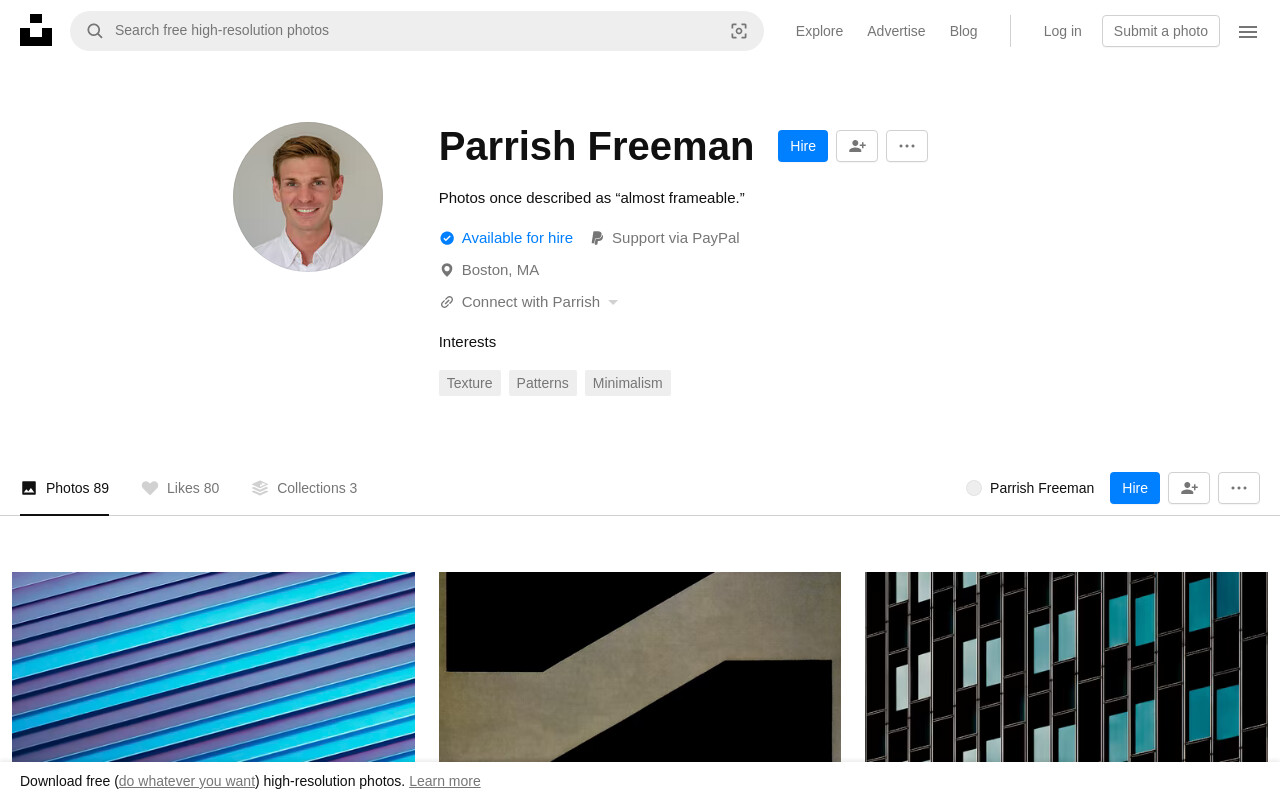Click the Log in link
The height and width of the screenshot is (800, 1280).
click(1062, 31)
